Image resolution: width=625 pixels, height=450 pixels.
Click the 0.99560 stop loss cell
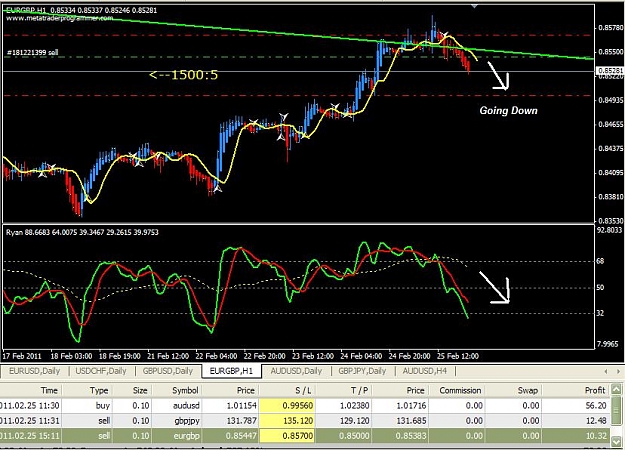(287, 405)
